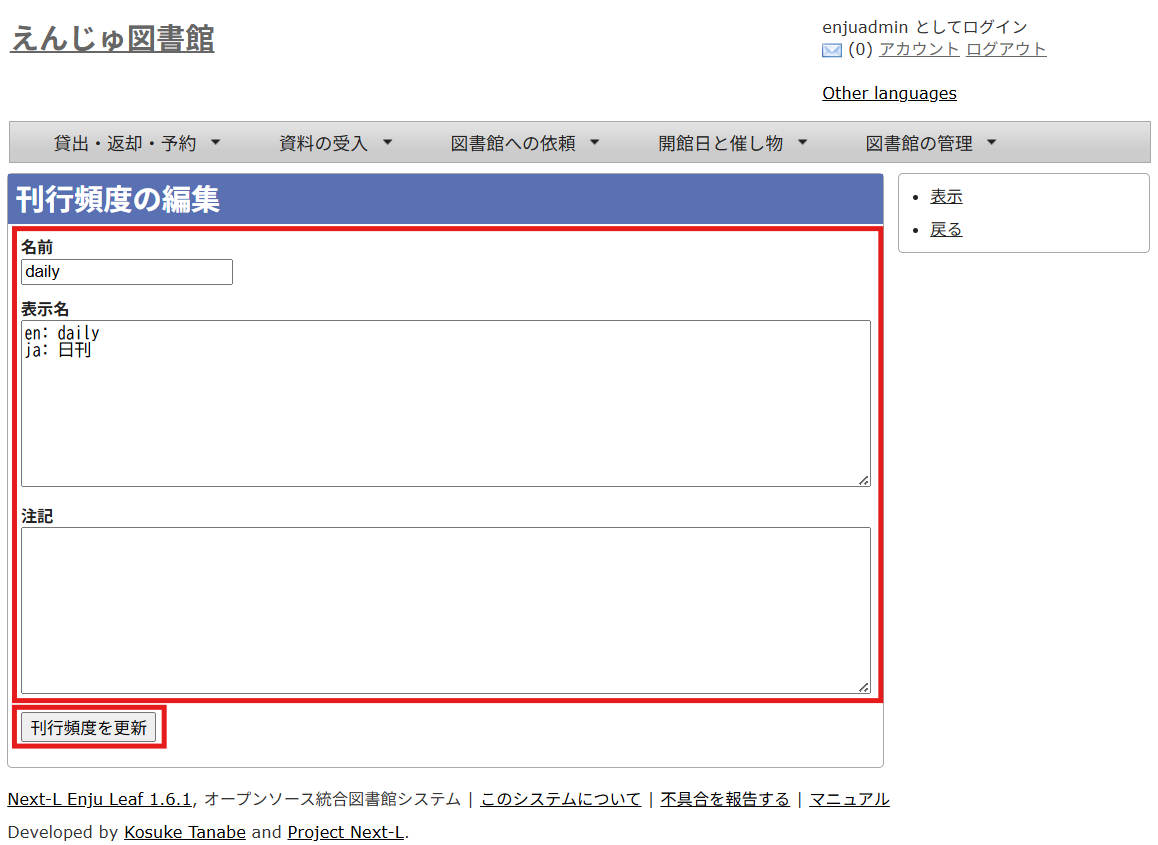Click the enjuadmin としてログイン text
The image size is (1158, 845).
(925, 27)
